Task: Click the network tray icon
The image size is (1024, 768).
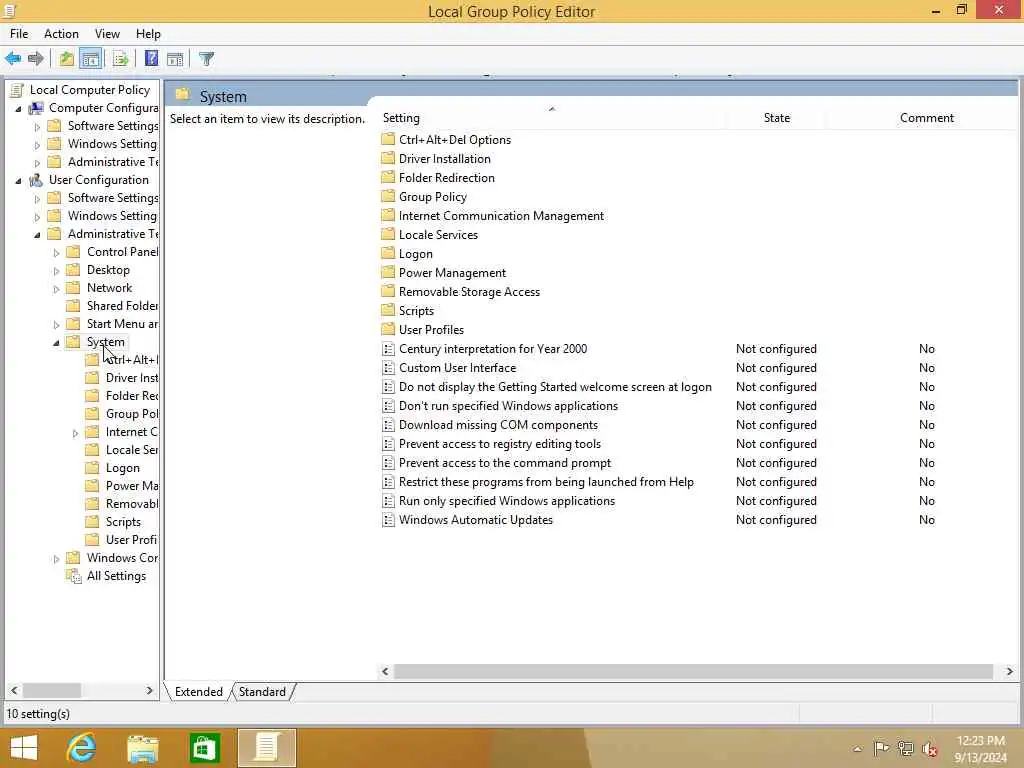Action: pyautogui.click(x=906, y=748)
